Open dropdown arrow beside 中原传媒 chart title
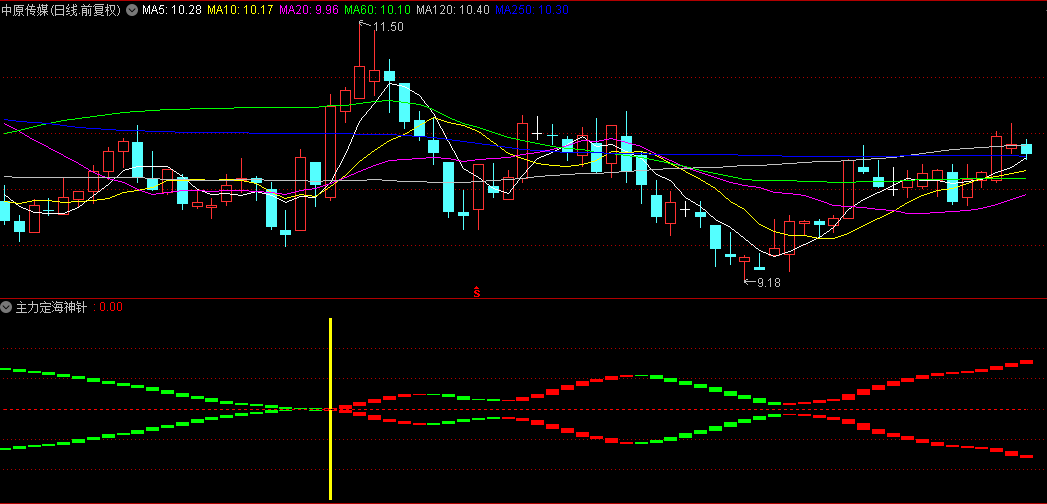 [x=131, y=10]
